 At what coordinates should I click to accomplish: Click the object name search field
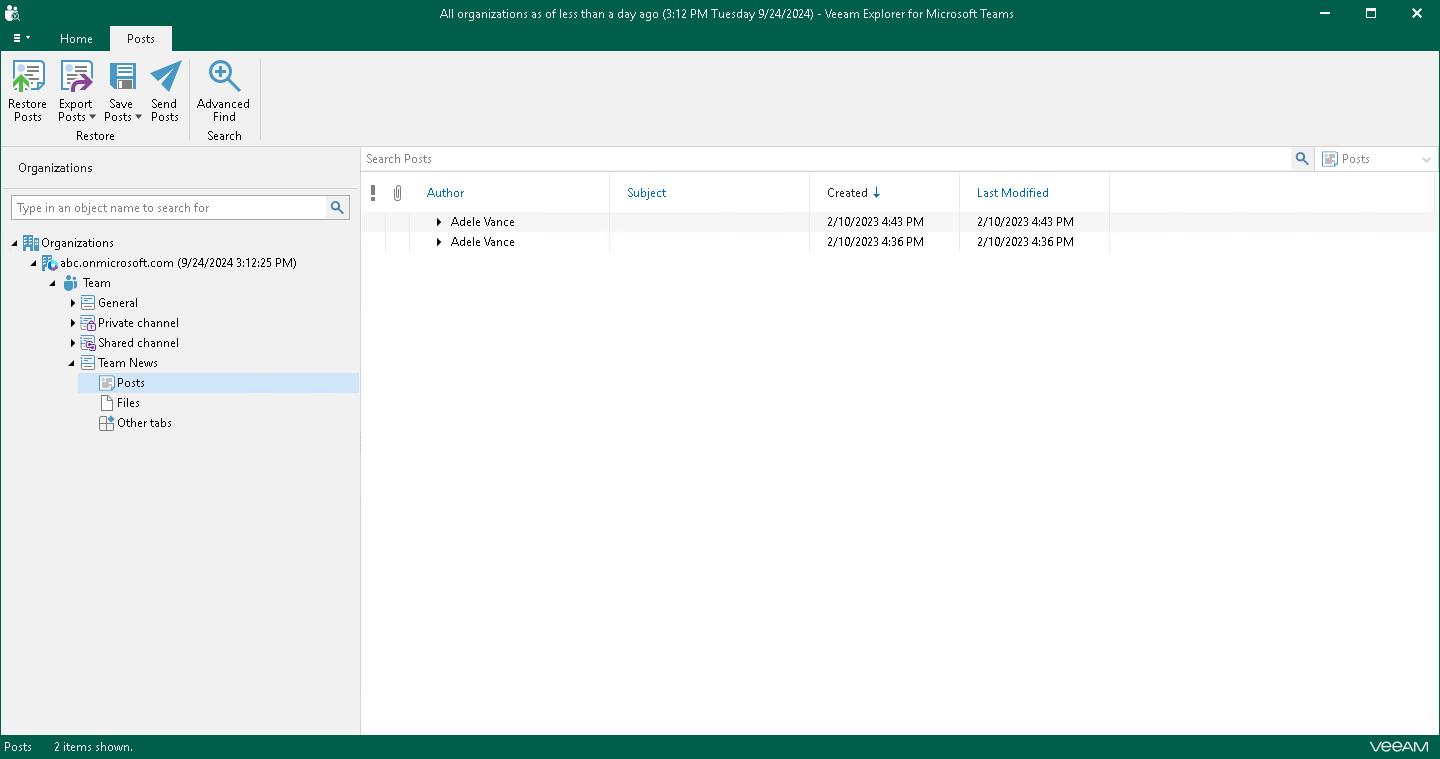(x=170, y=208)
